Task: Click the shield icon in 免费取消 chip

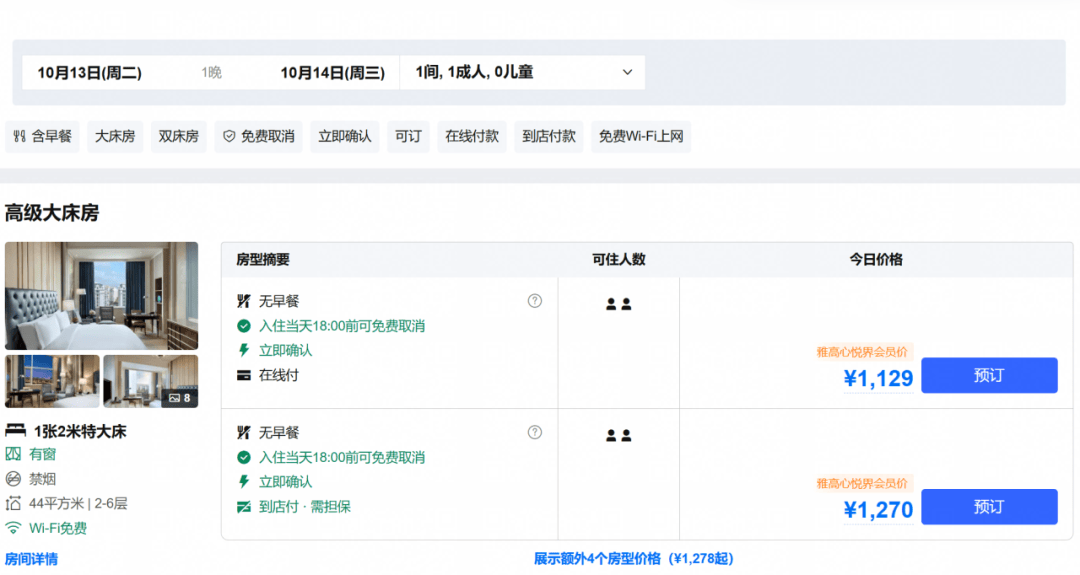Action: pos(229,136)
